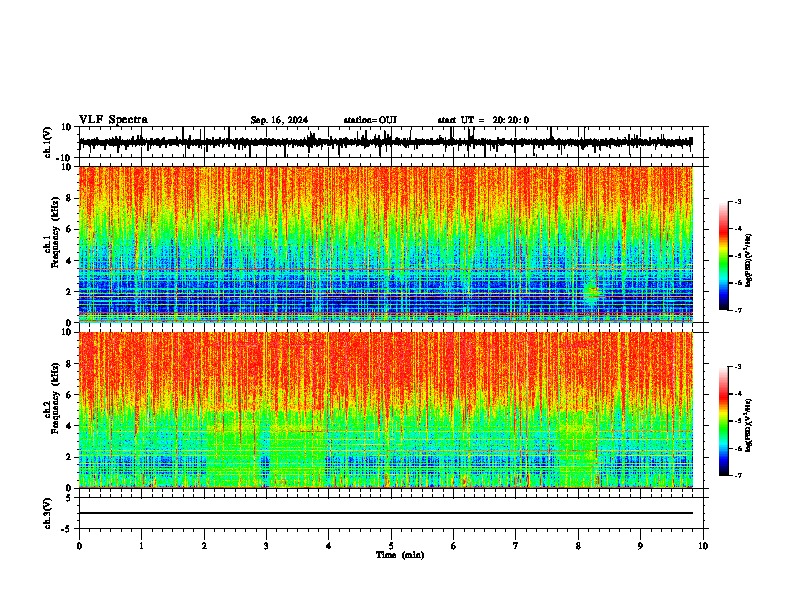Viewport: 792px width, 612px height.
Task: Click the 'Time (min)' axis label
Action: click(400, 555)
